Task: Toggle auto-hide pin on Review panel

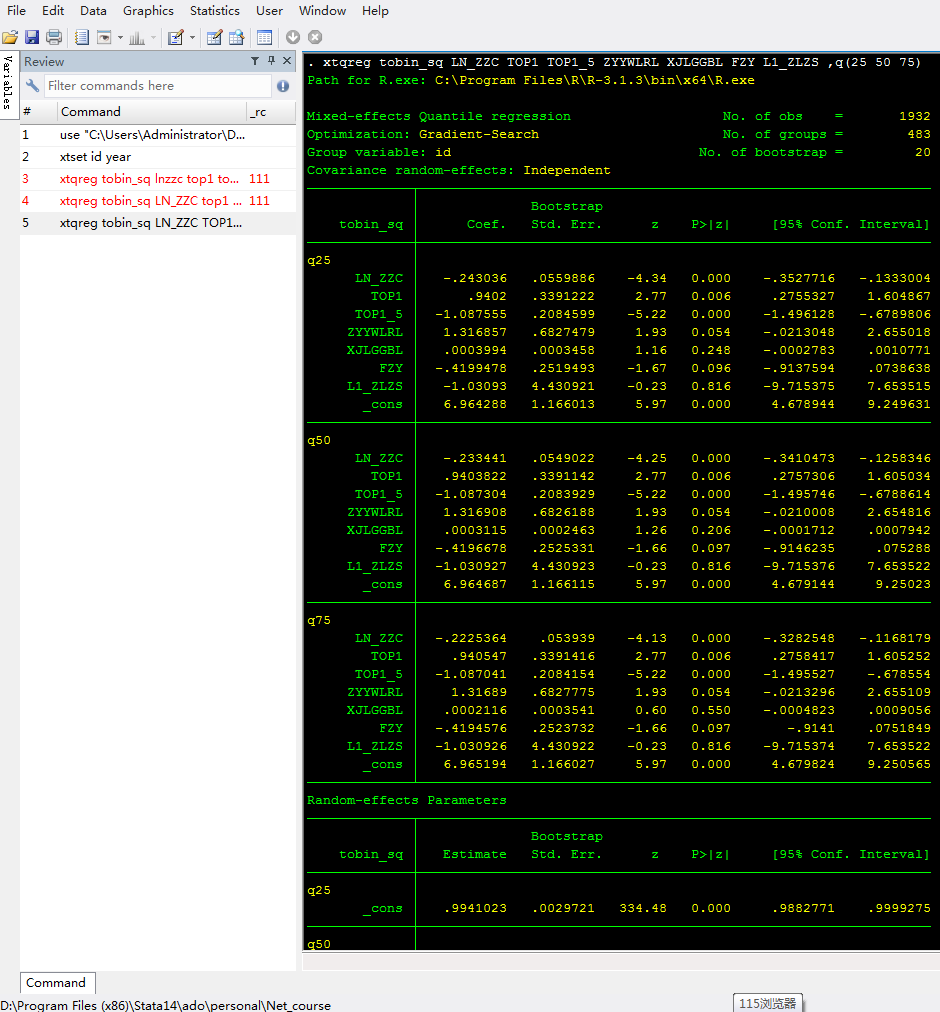Action: [x=271, y=61]
